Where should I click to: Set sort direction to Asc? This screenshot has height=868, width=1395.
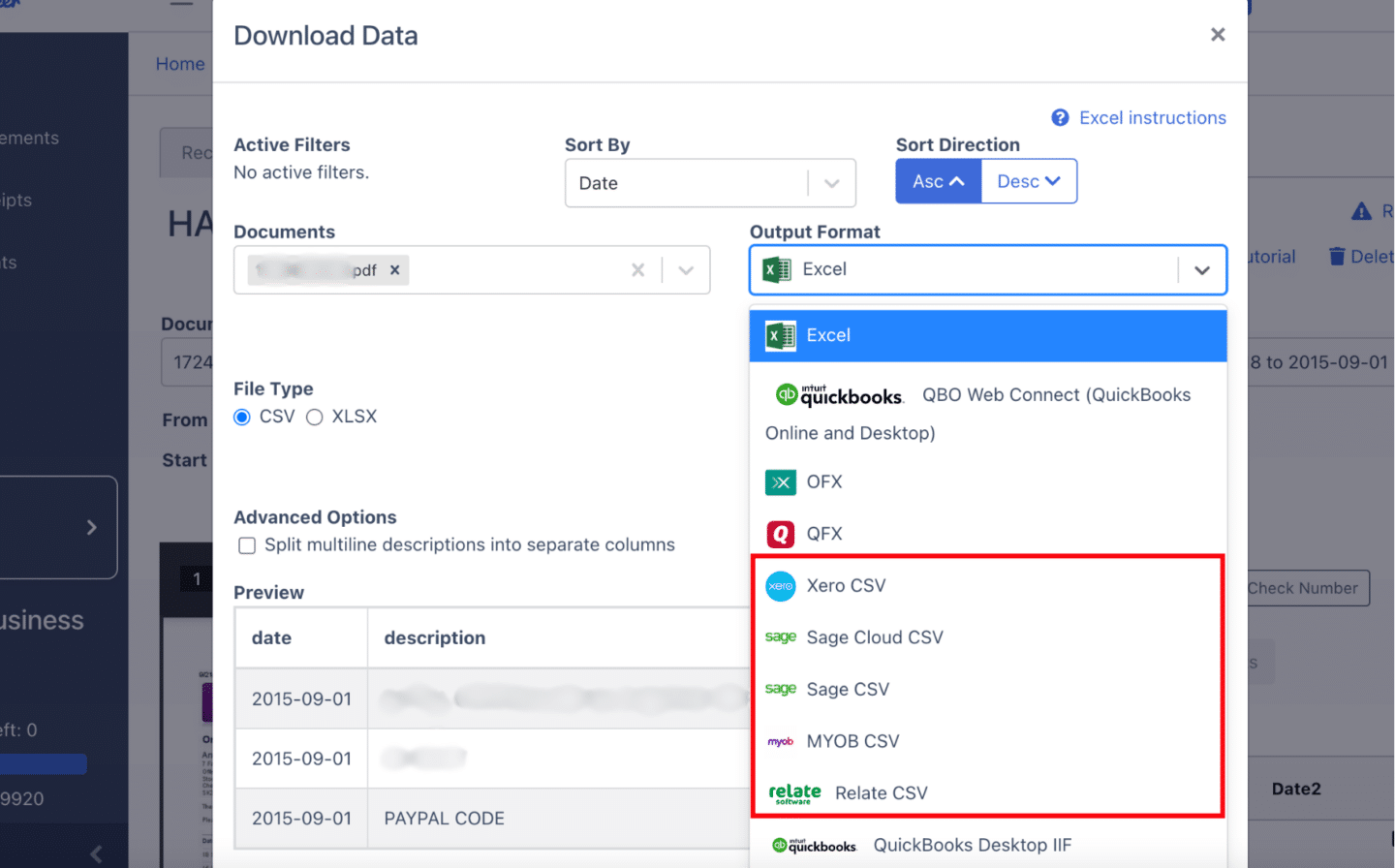(x=938, y=181)
